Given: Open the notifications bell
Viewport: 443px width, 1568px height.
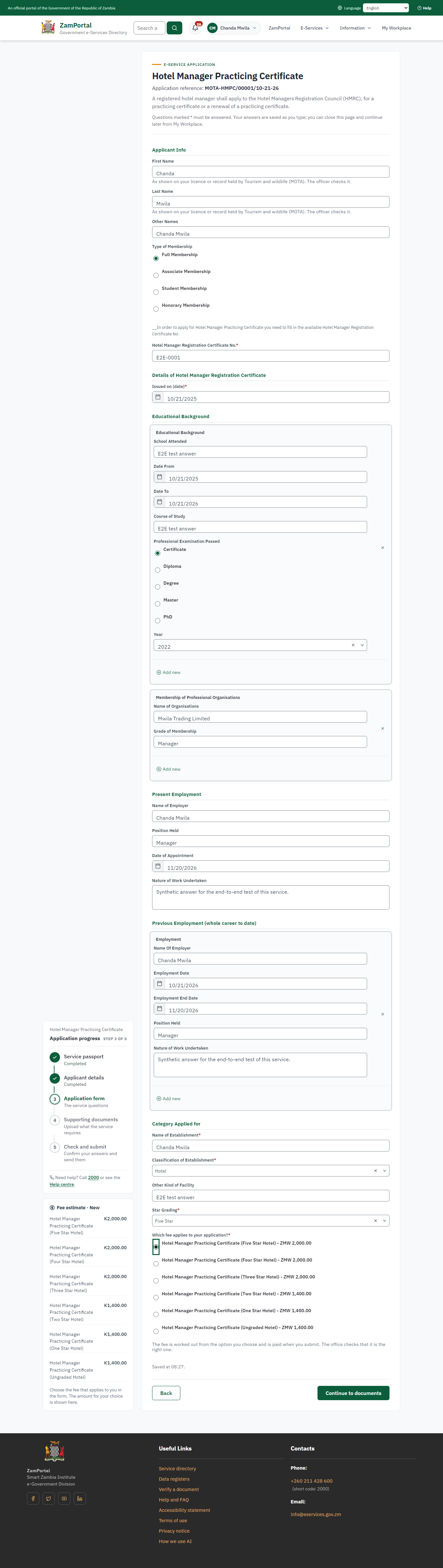Looking at the screenshot, I should 195,28.
